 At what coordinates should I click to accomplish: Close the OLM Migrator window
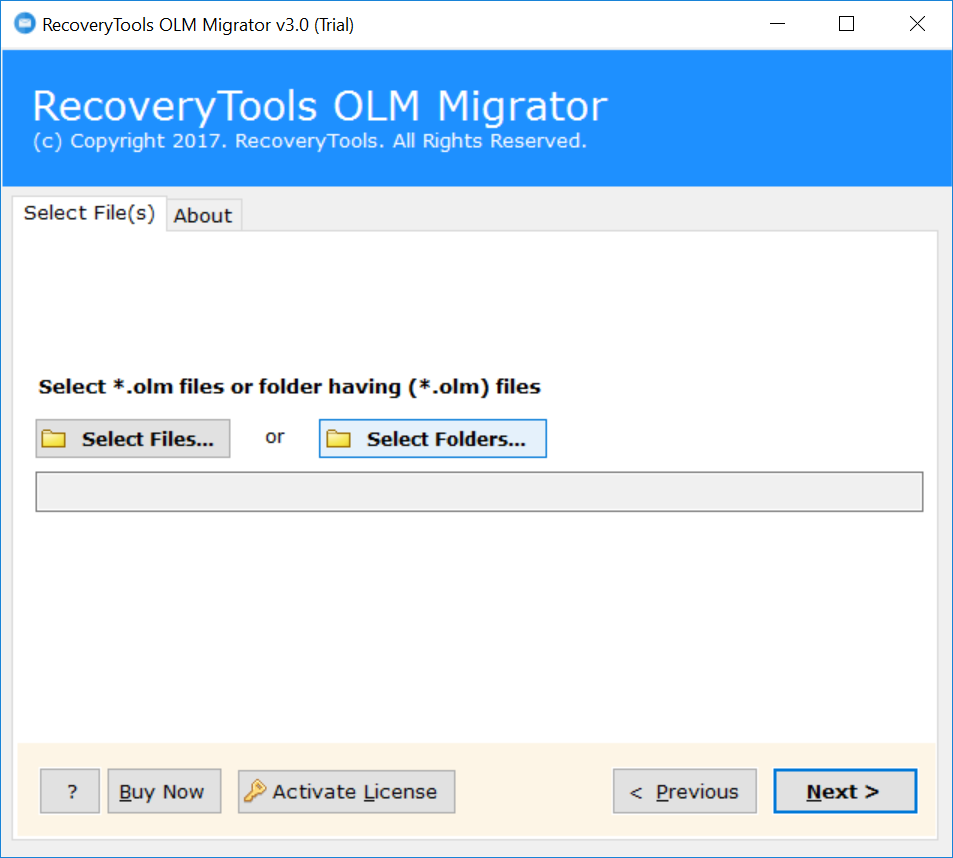[917, 24]
